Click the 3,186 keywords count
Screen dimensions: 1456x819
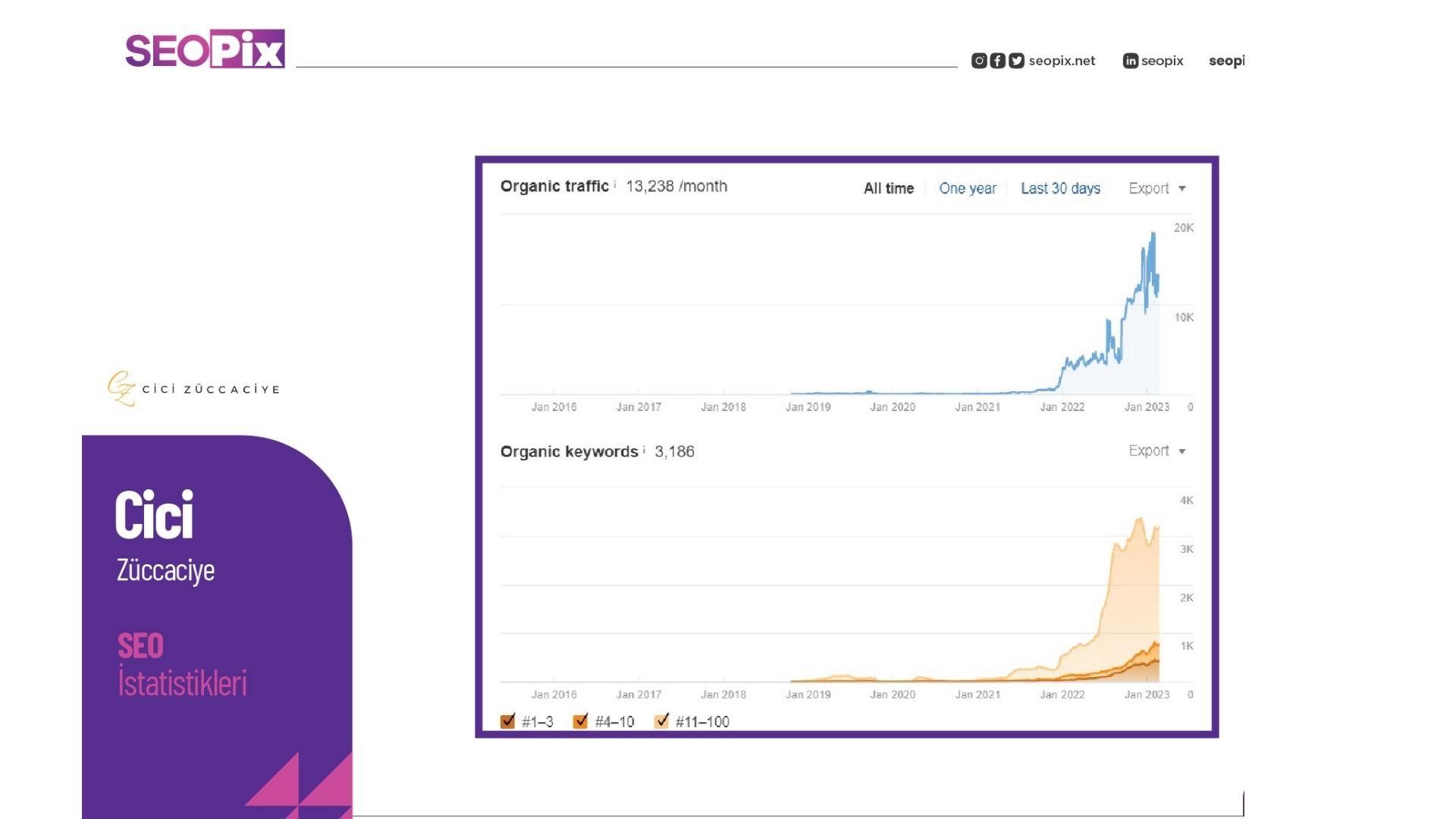674,451
